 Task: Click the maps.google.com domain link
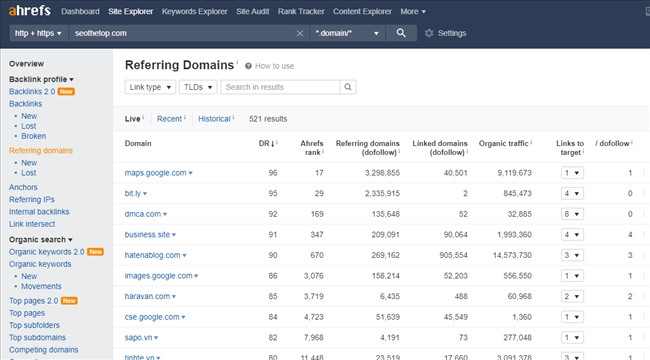pyautogui.click(x=155, y=173)
